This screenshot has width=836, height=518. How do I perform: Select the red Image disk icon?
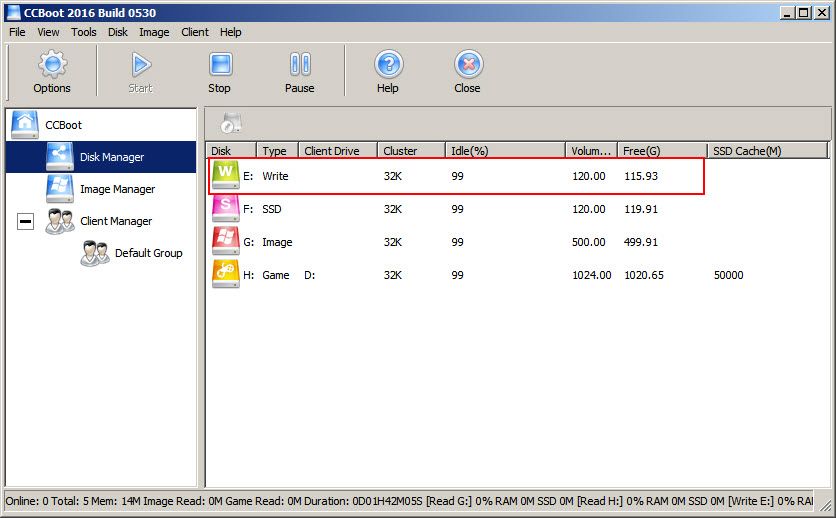226,241
